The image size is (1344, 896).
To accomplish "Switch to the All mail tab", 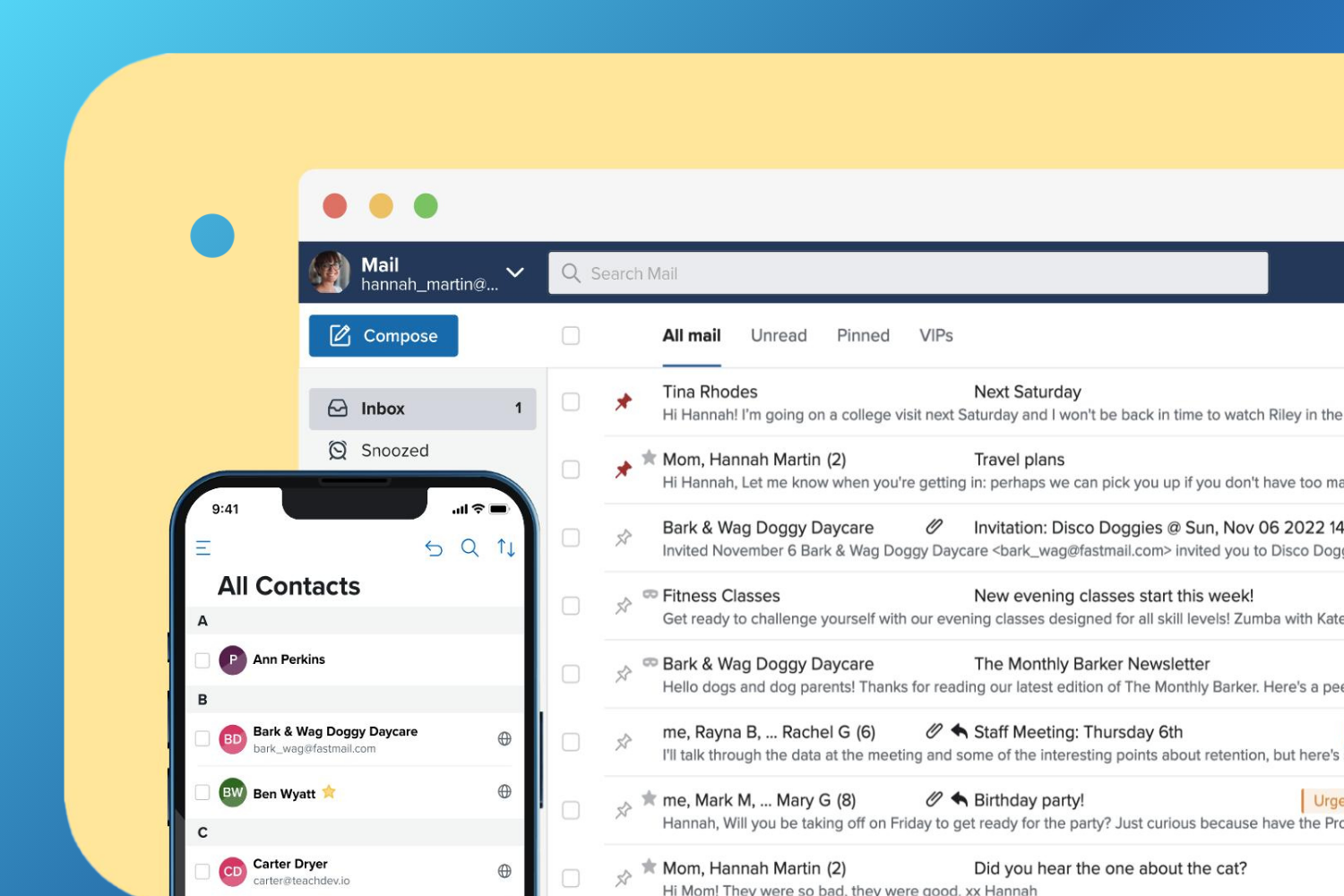I will 692,335.
